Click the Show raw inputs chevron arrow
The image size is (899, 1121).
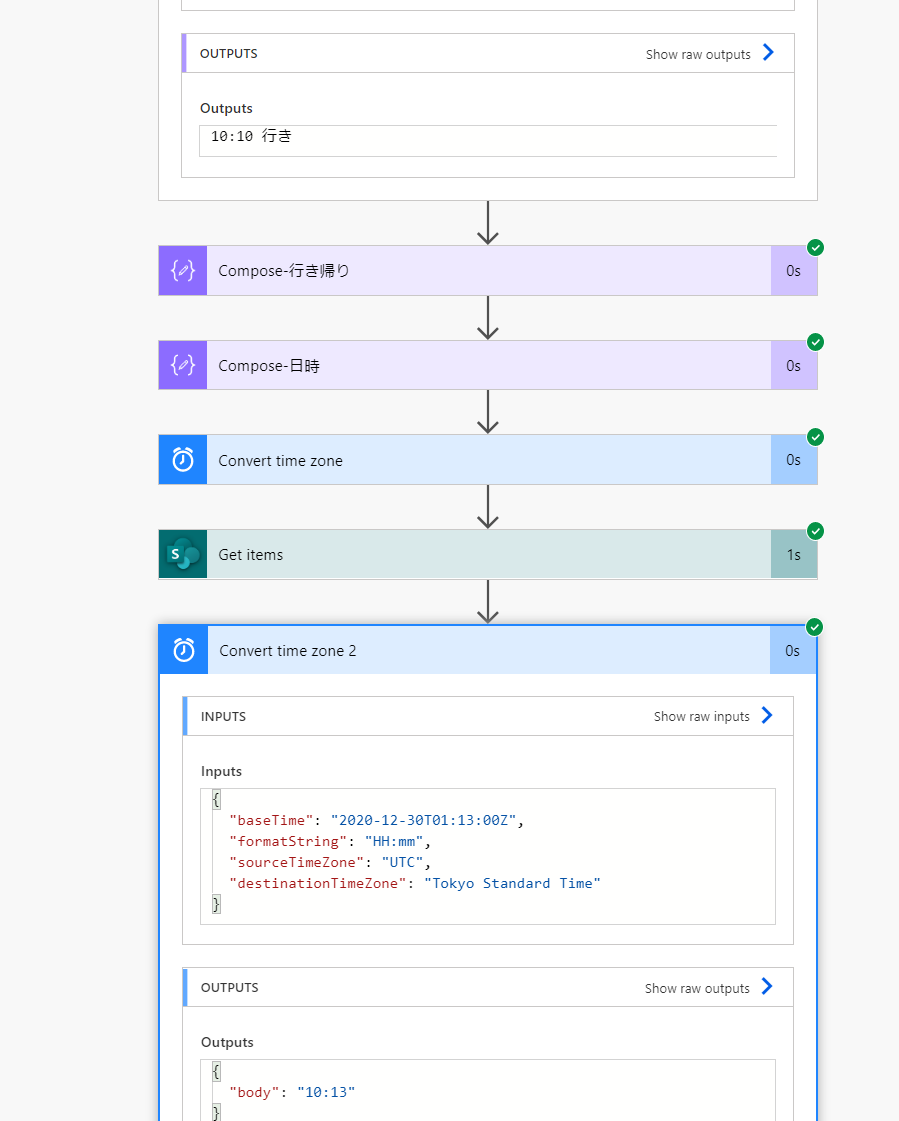click(x=767, y=715)
